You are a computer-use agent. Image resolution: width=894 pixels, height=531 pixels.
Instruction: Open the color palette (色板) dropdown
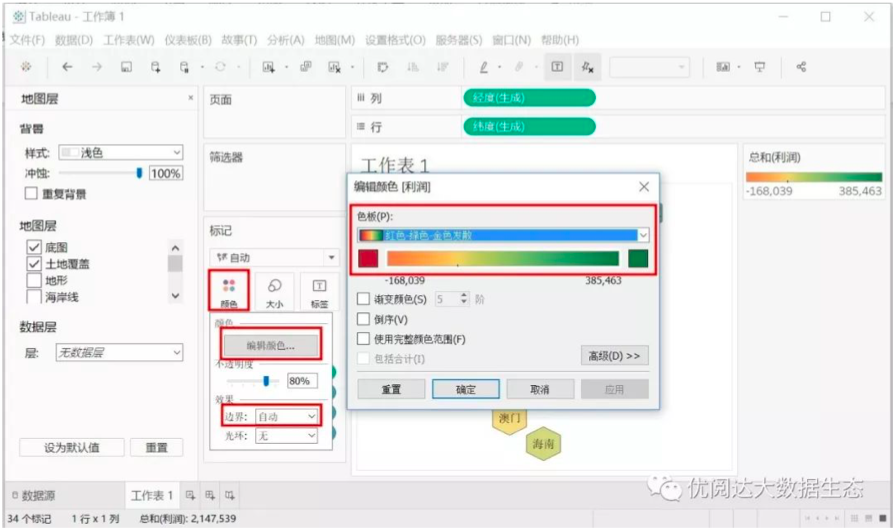point(643,235)
